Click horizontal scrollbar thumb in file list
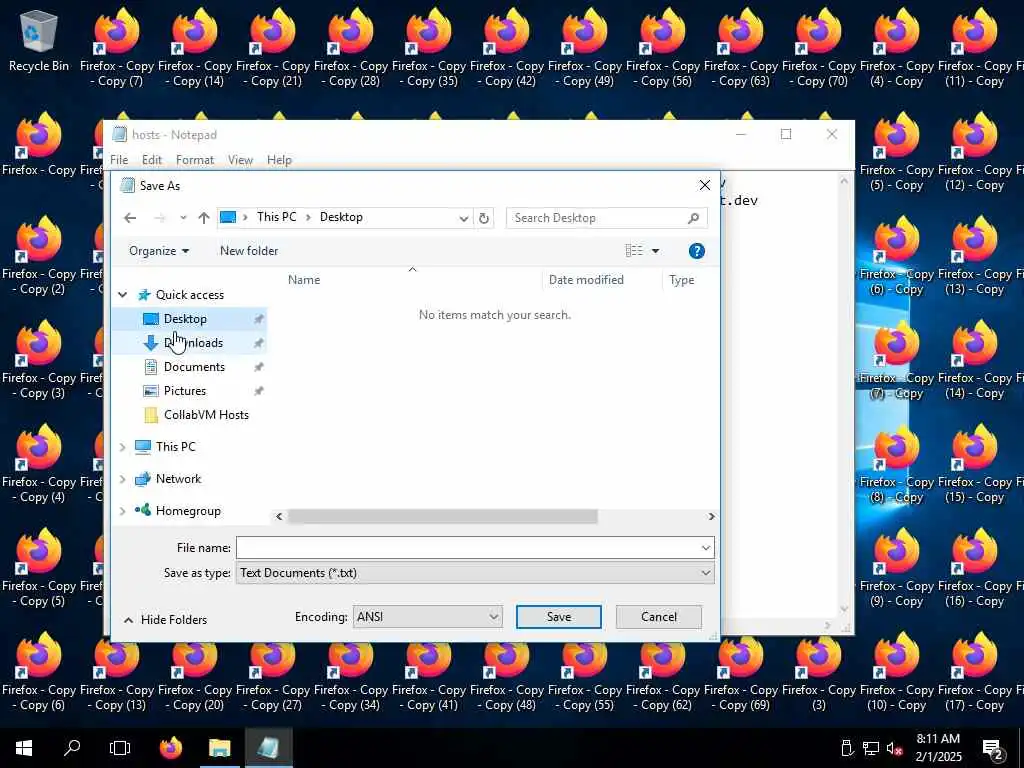 tap(442, 517)
